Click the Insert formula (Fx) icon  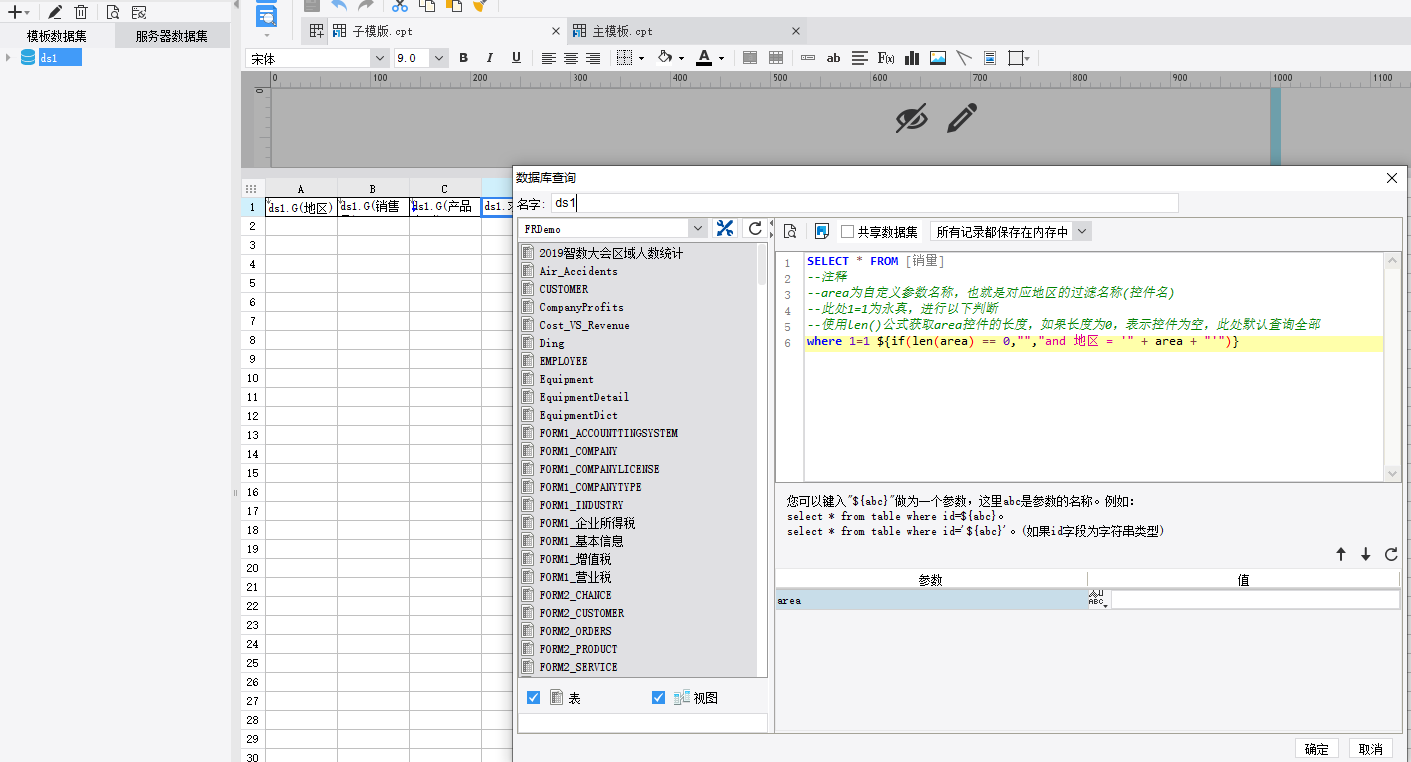[885, 58]
